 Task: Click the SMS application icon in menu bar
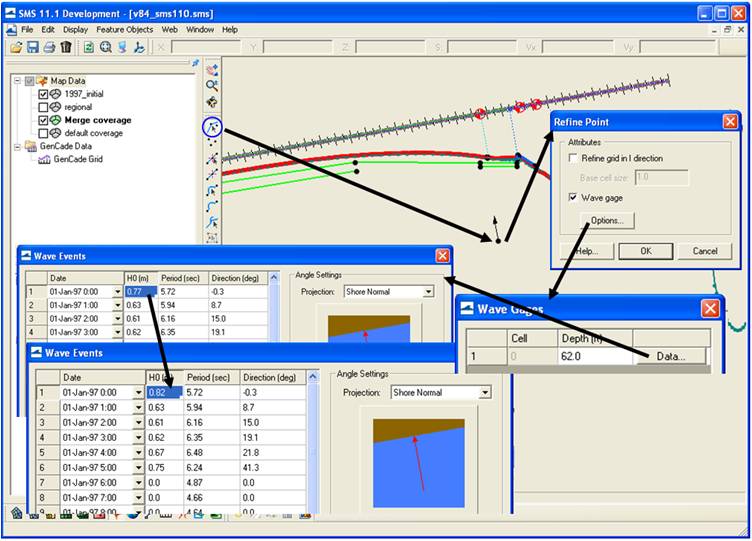[12, 30]
